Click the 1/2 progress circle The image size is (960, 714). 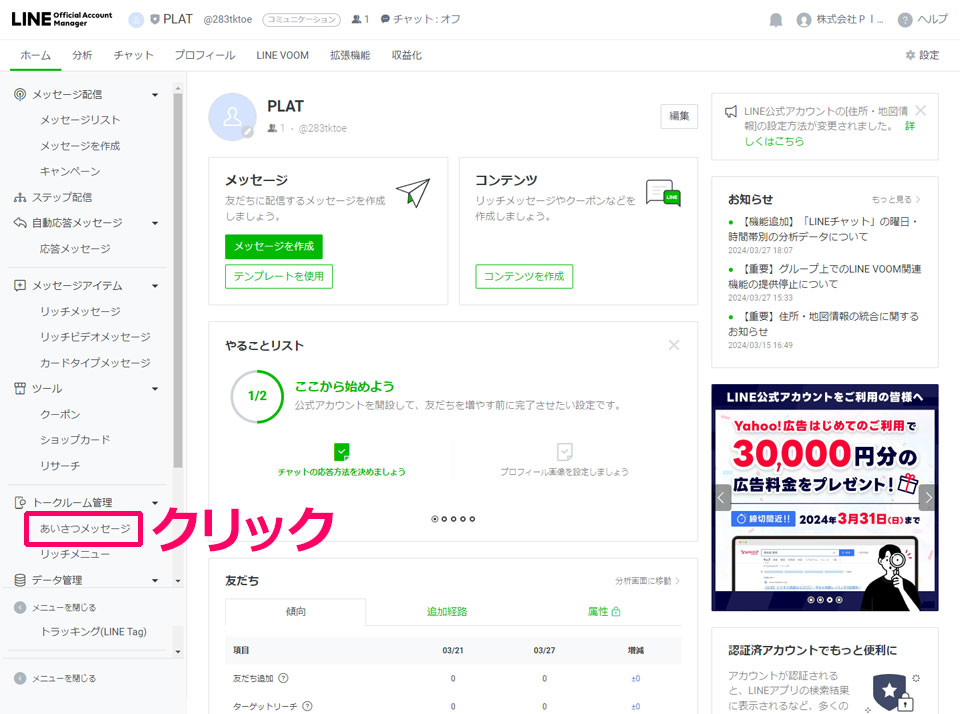point(257,396)
